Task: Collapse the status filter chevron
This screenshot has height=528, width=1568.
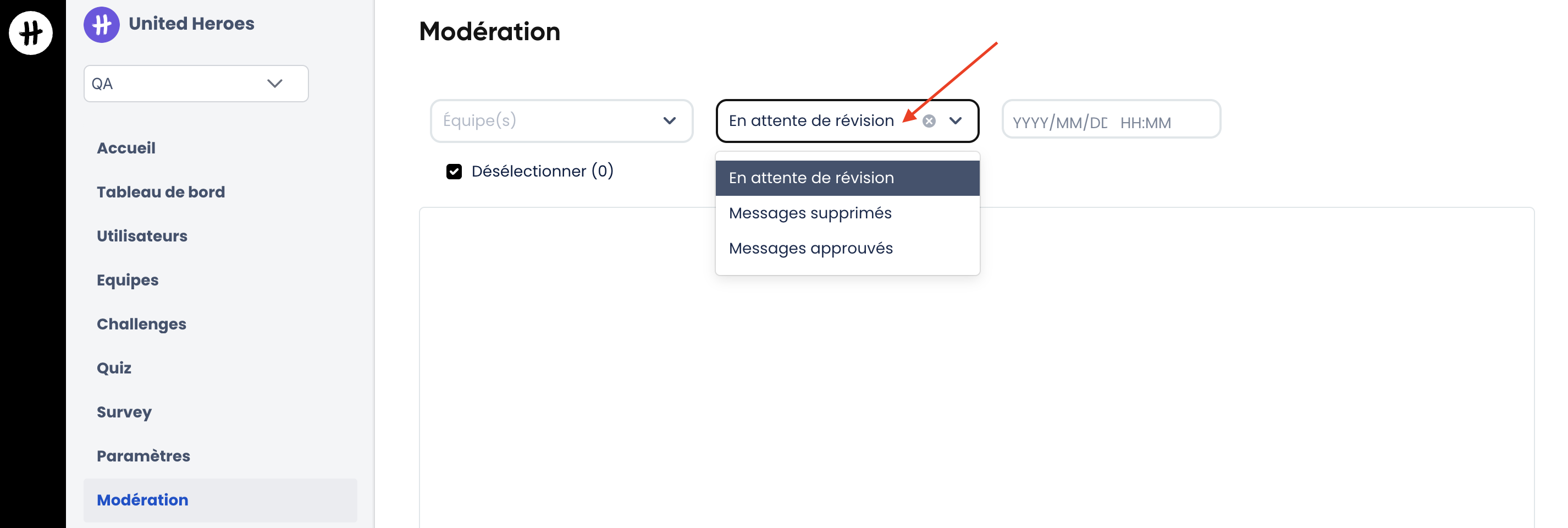Action: (956, 121)
